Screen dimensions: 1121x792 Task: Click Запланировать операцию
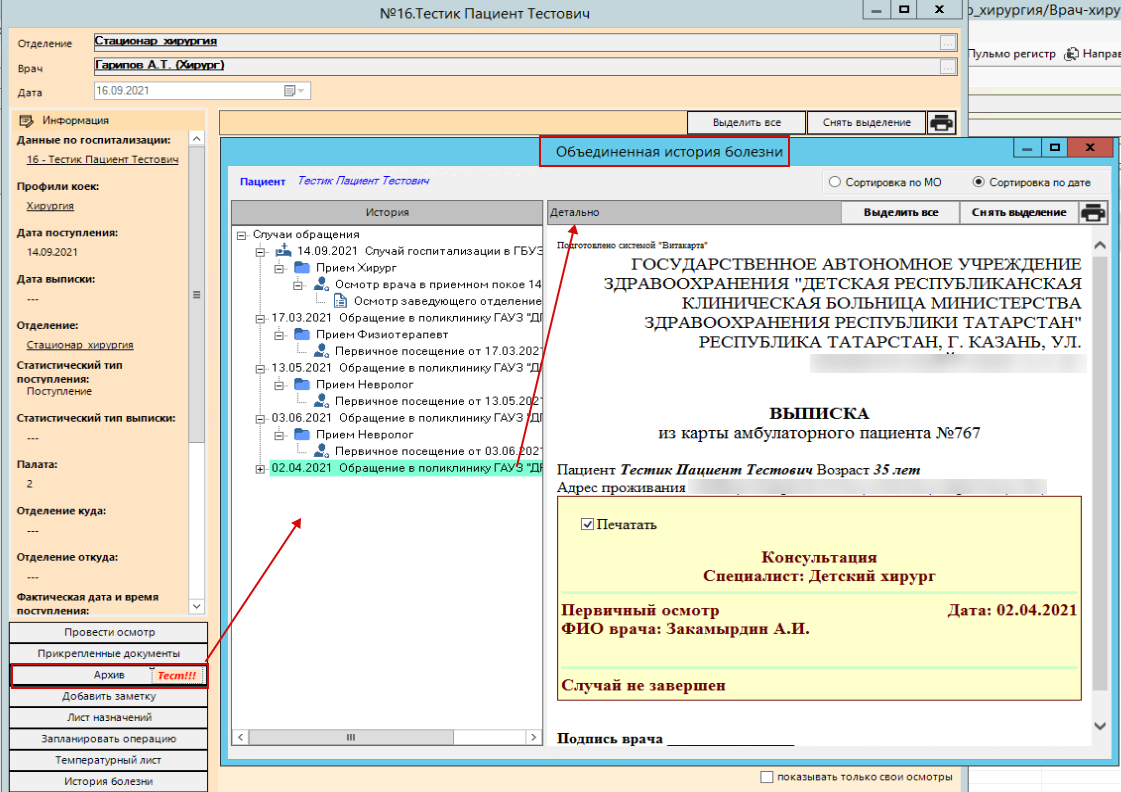click(109, 739)
